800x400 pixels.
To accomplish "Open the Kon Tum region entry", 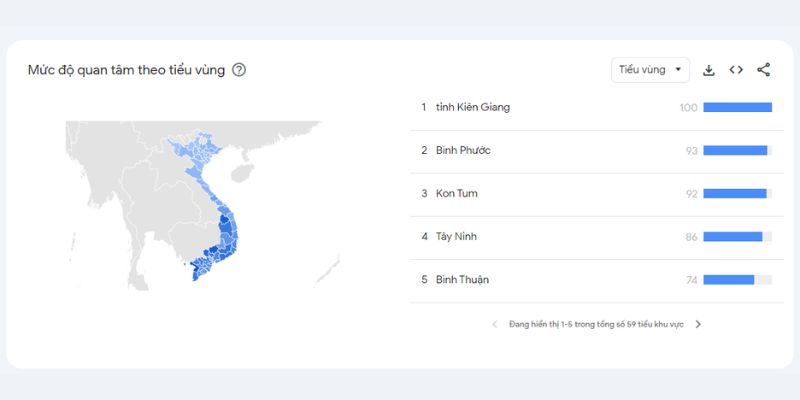I will [457, 193].
